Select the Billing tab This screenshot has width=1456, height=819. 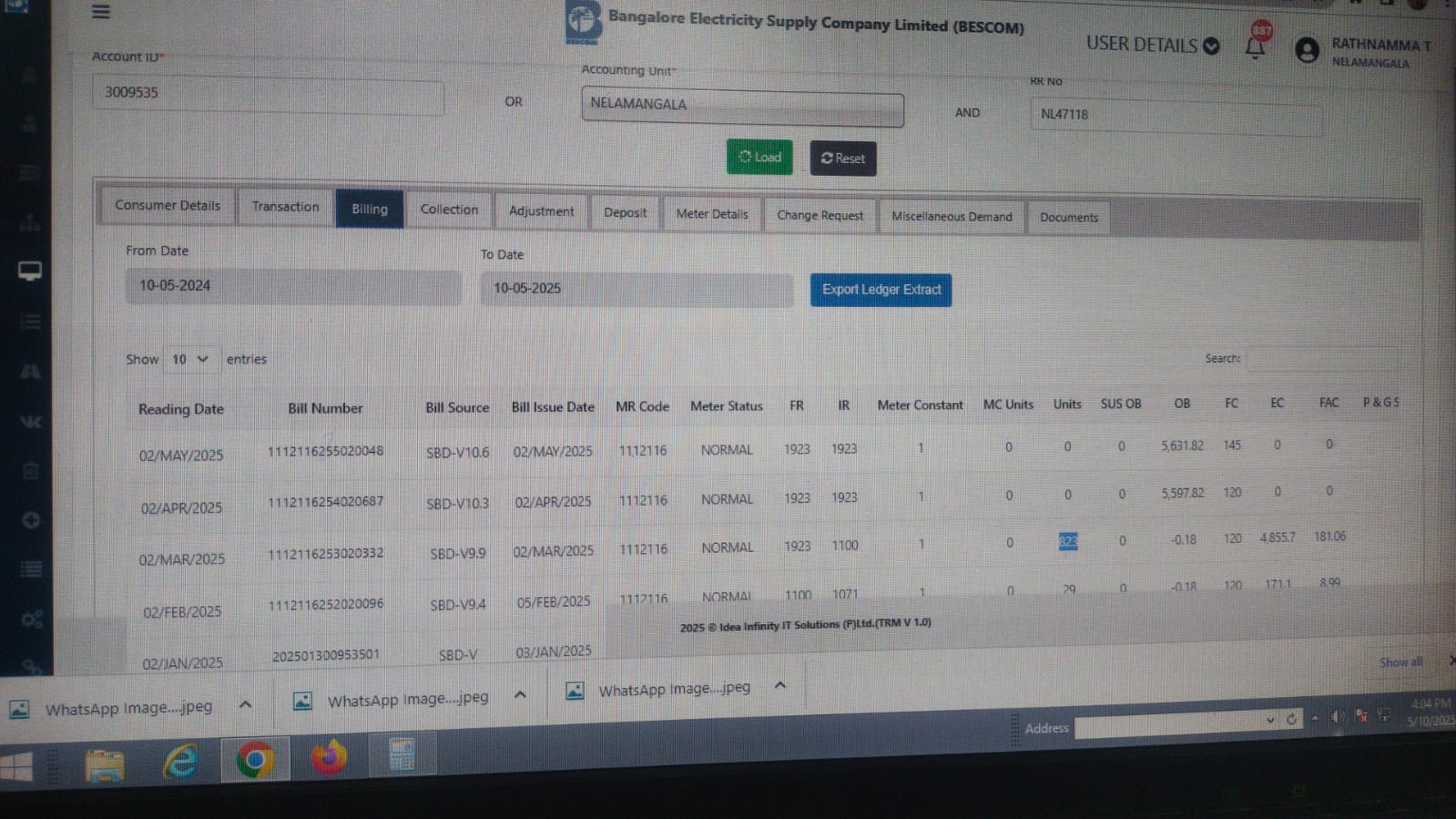(x=369, y=209)
